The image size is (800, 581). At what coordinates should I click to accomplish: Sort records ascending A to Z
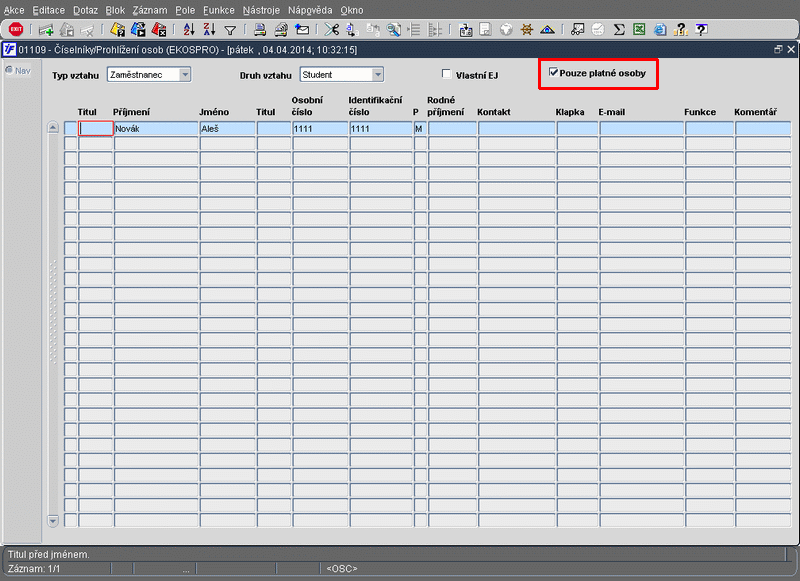tap(189, 30)
